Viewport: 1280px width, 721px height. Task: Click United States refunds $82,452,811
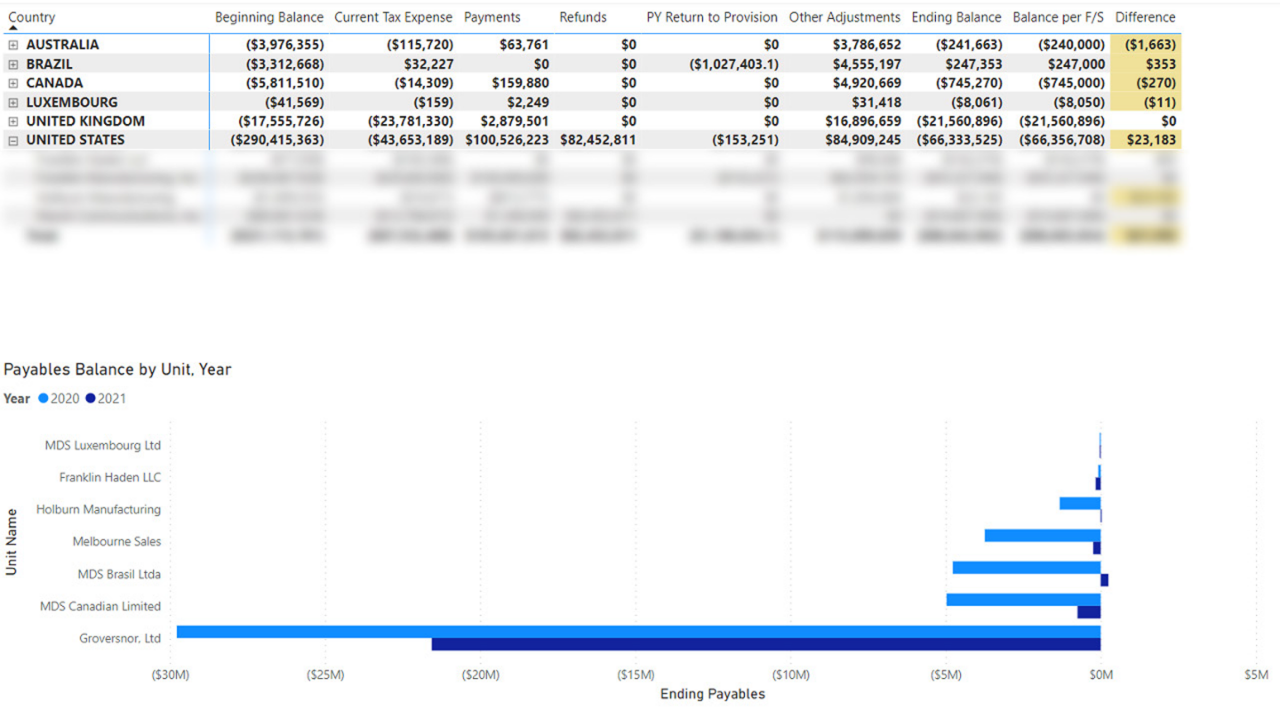pos(598,140)
